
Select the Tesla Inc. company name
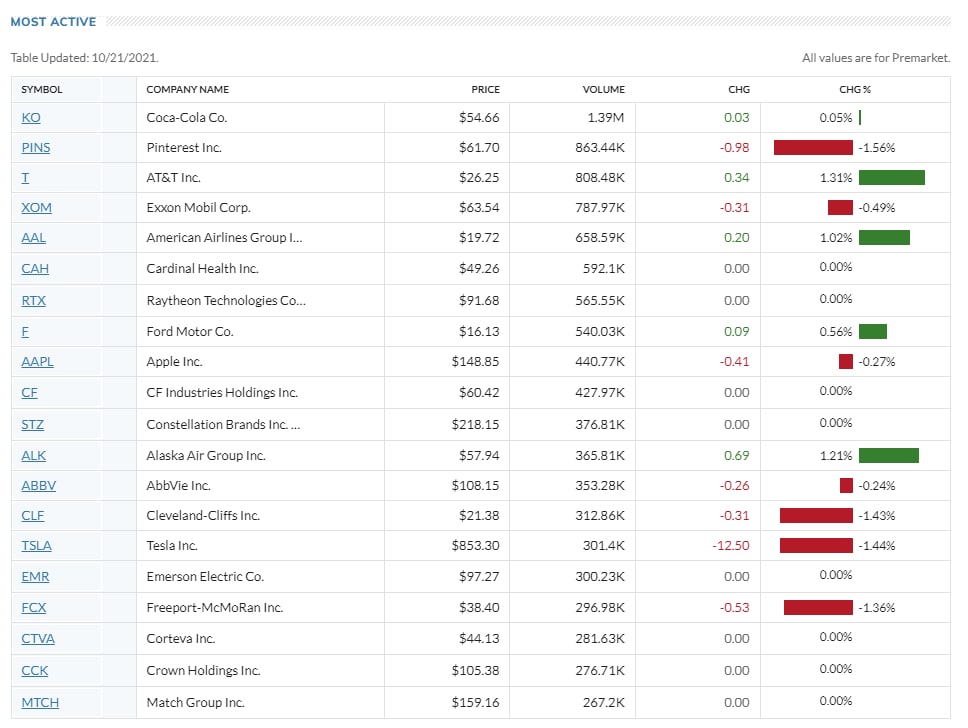172,546
